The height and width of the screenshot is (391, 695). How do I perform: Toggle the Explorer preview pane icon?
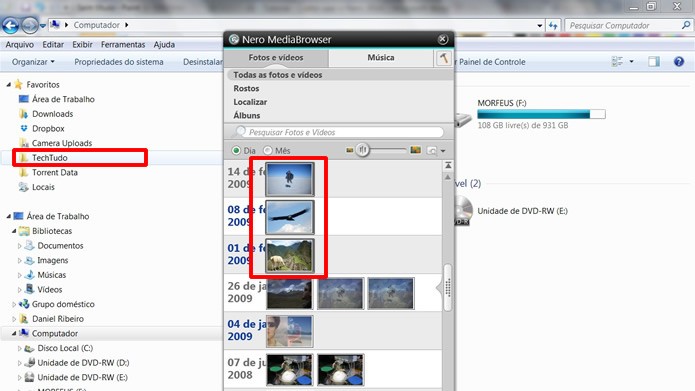[654, 62]
